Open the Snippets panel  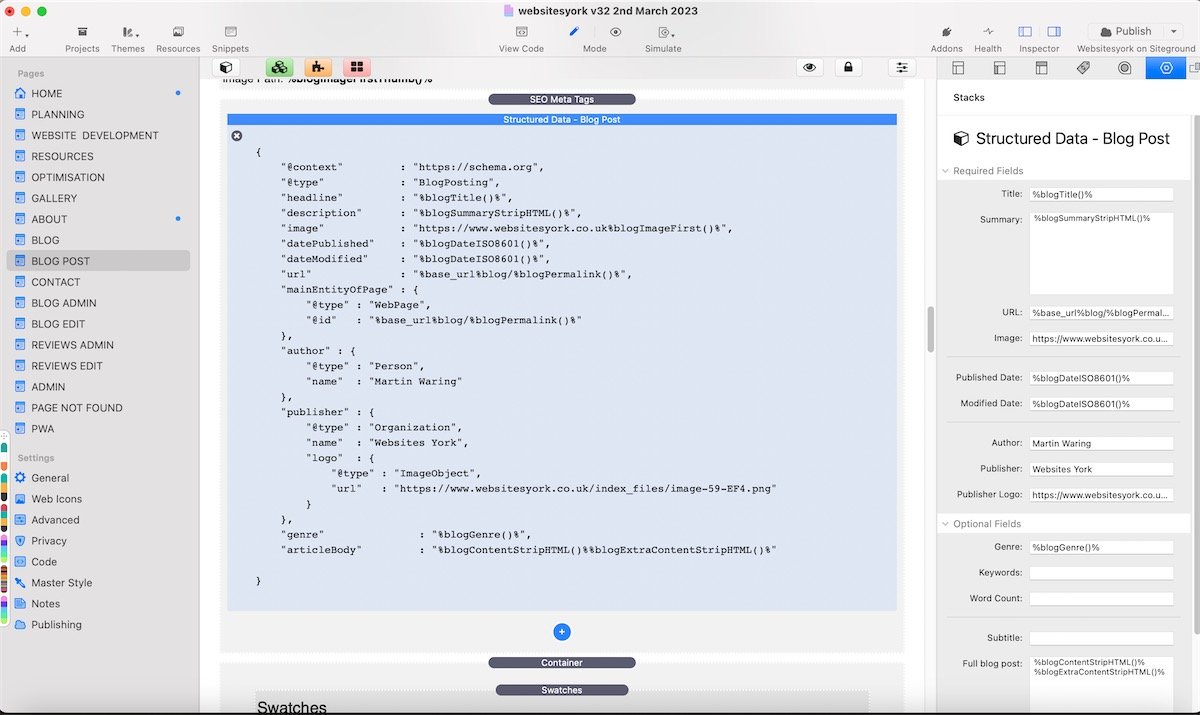click(230, 39)
